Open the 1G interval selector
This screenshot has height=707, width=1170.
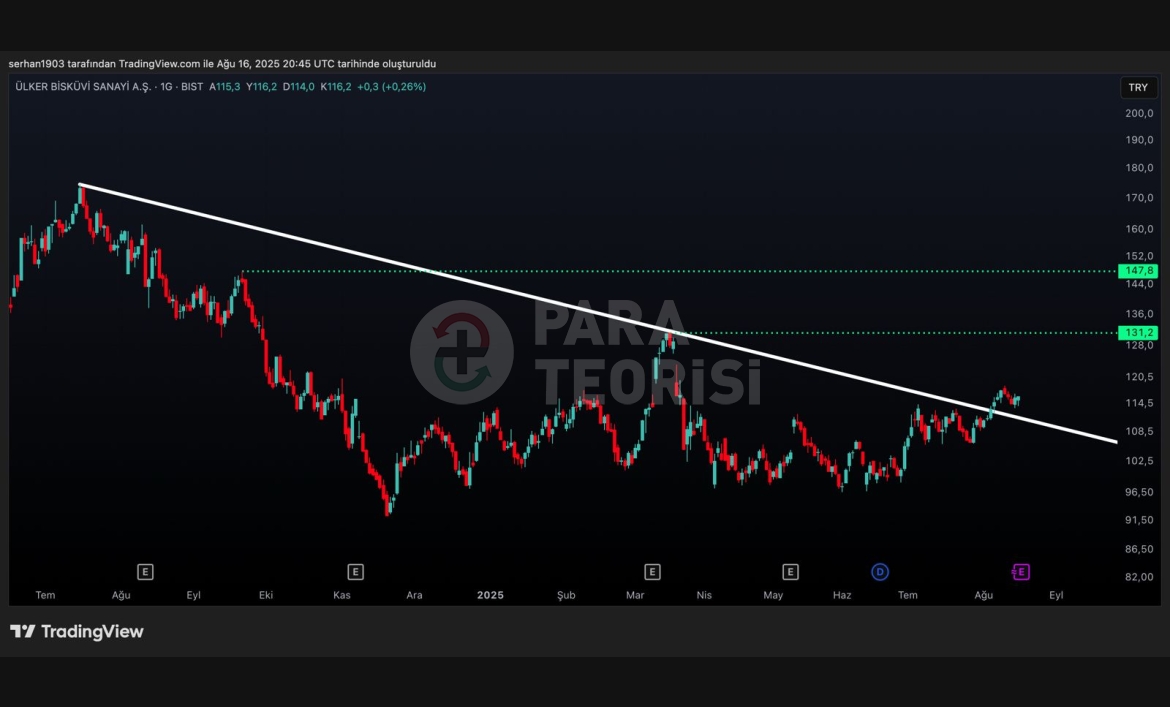[x=166, y=87]
